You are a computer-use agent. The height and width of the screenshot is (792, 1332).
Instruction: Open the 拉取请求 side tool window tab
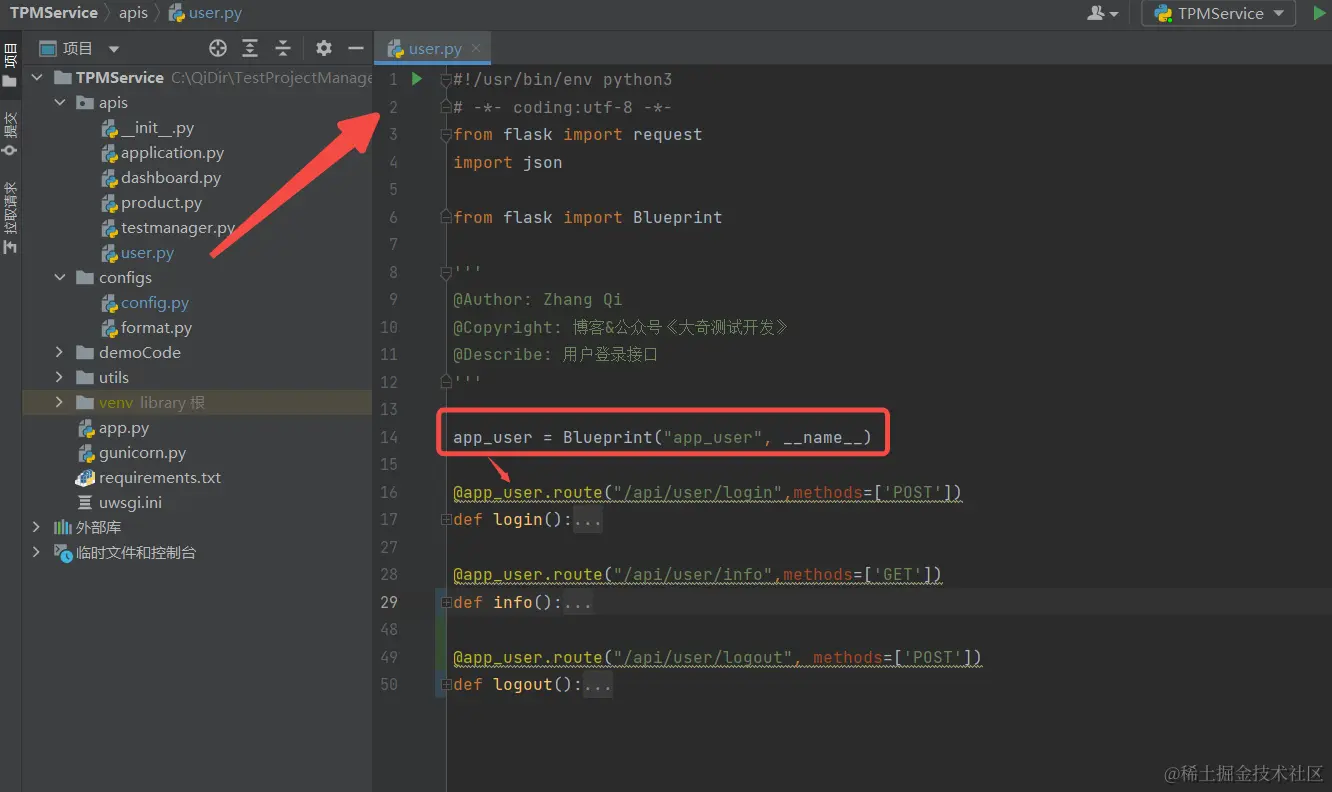[x=10, y=218]
